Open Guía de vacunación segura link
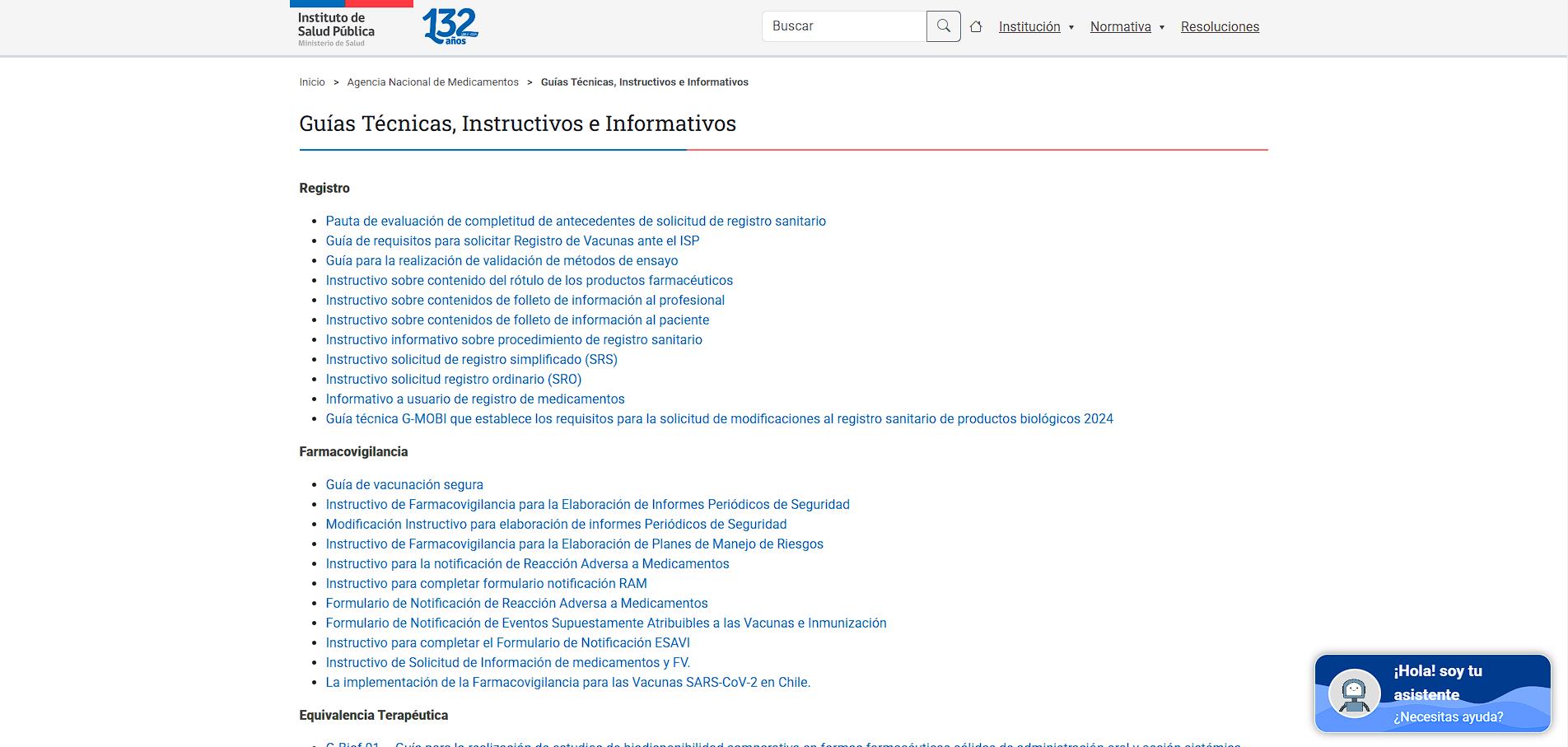The width and height of the screenshot is (1568, 747). 404,484
